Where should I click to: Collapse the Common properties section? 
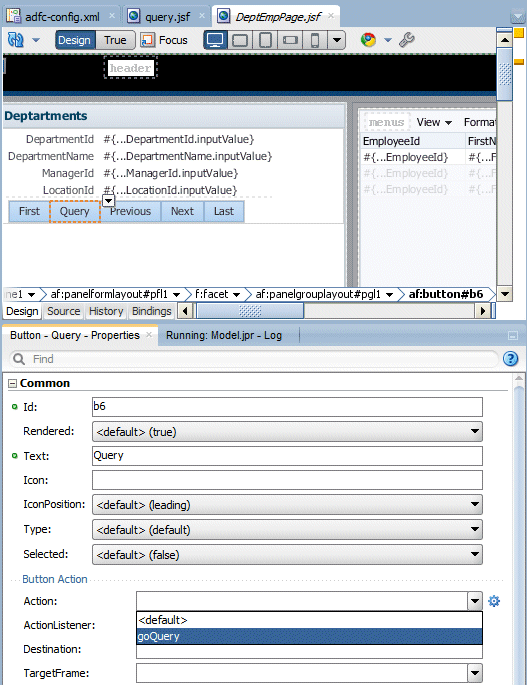tap(12, 384)
